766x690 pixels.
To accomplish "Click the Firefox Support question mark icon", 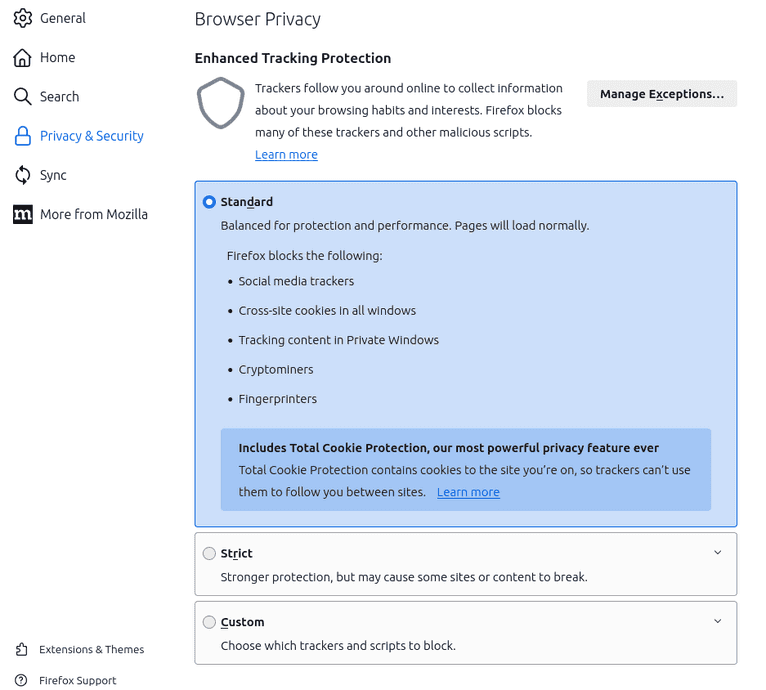I will coord(22,681).
